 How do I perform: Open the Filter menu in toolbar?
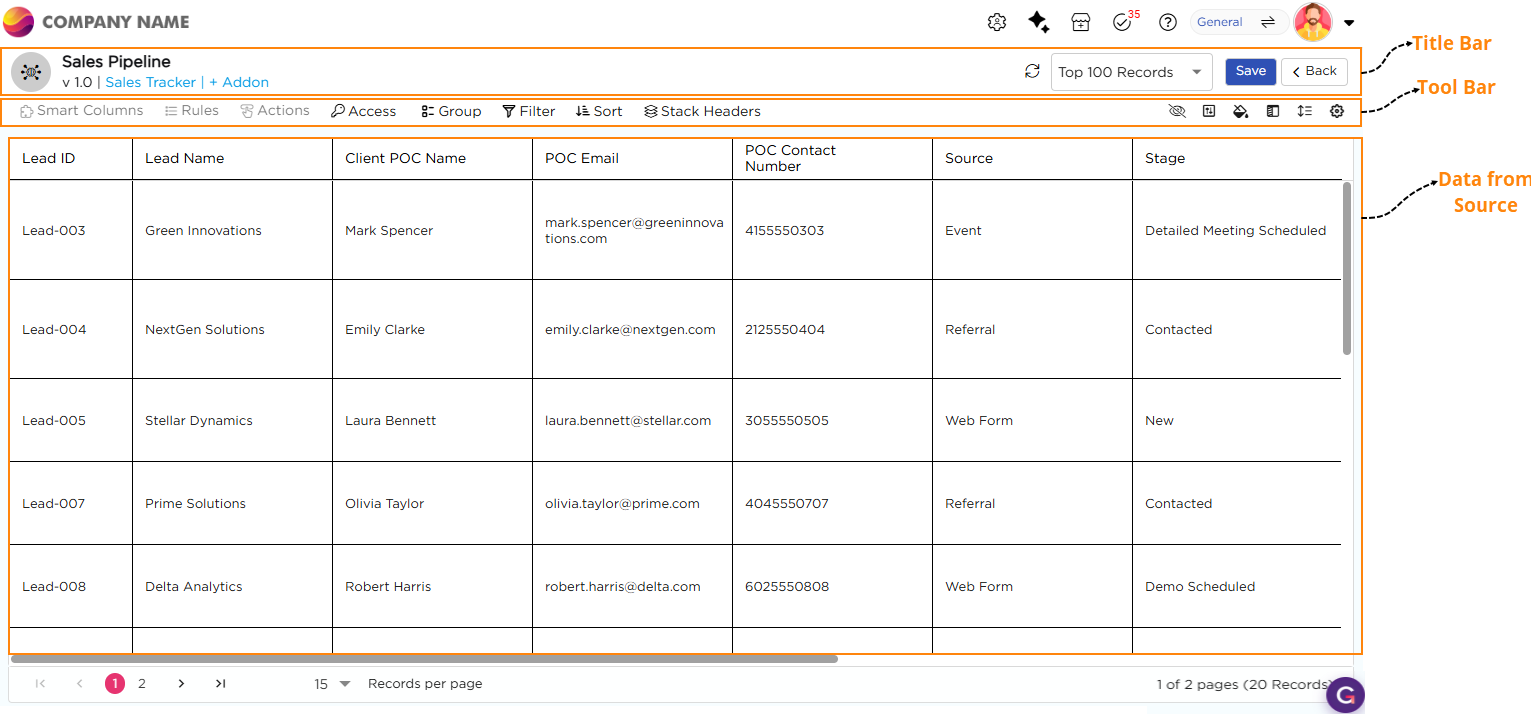click(528, 111)
